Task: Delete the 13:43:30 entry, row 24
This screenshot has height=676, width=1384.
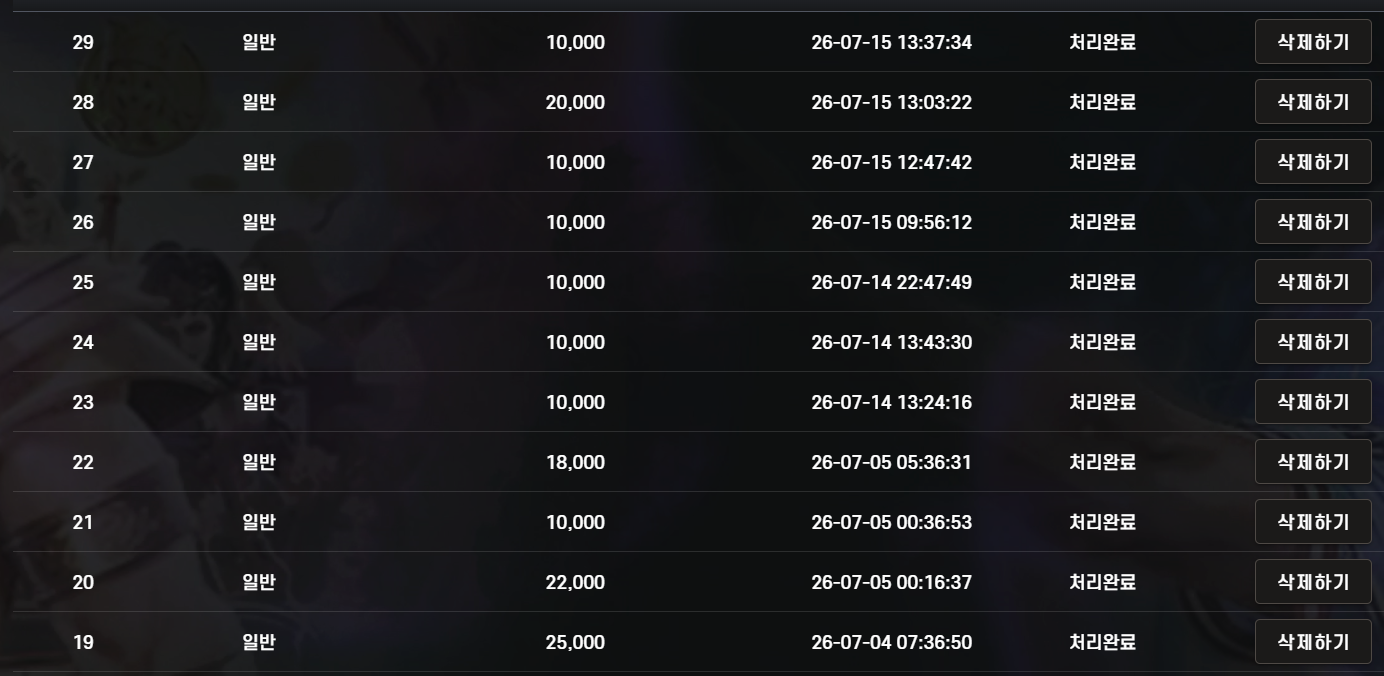Action: pos(1313,342)
